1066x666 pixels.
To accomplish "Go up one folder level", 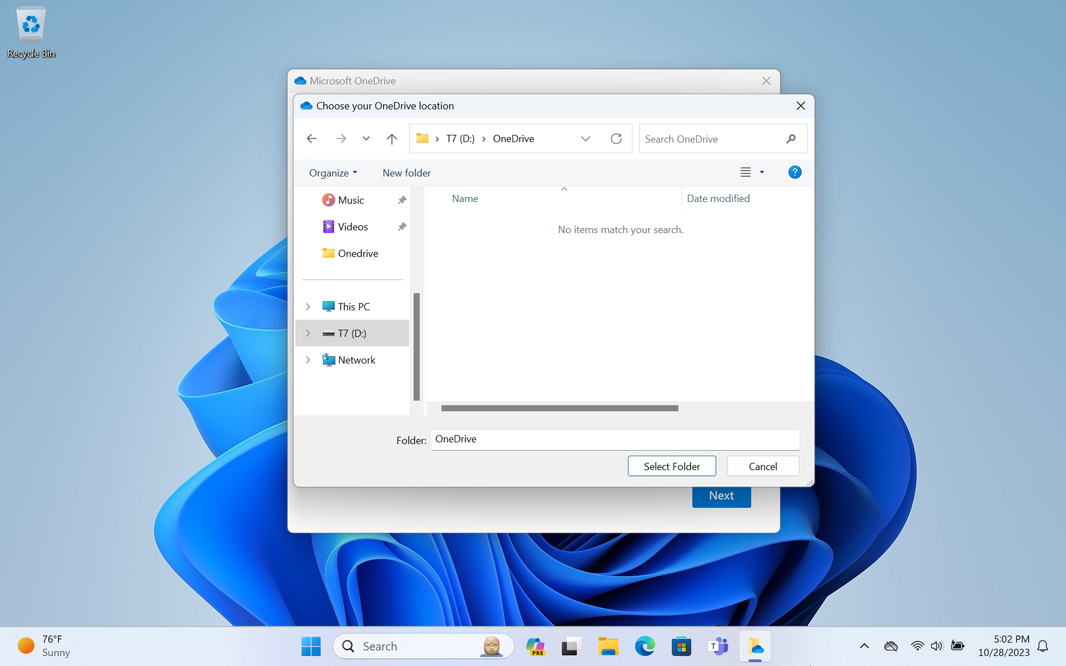I will point(392,139).
